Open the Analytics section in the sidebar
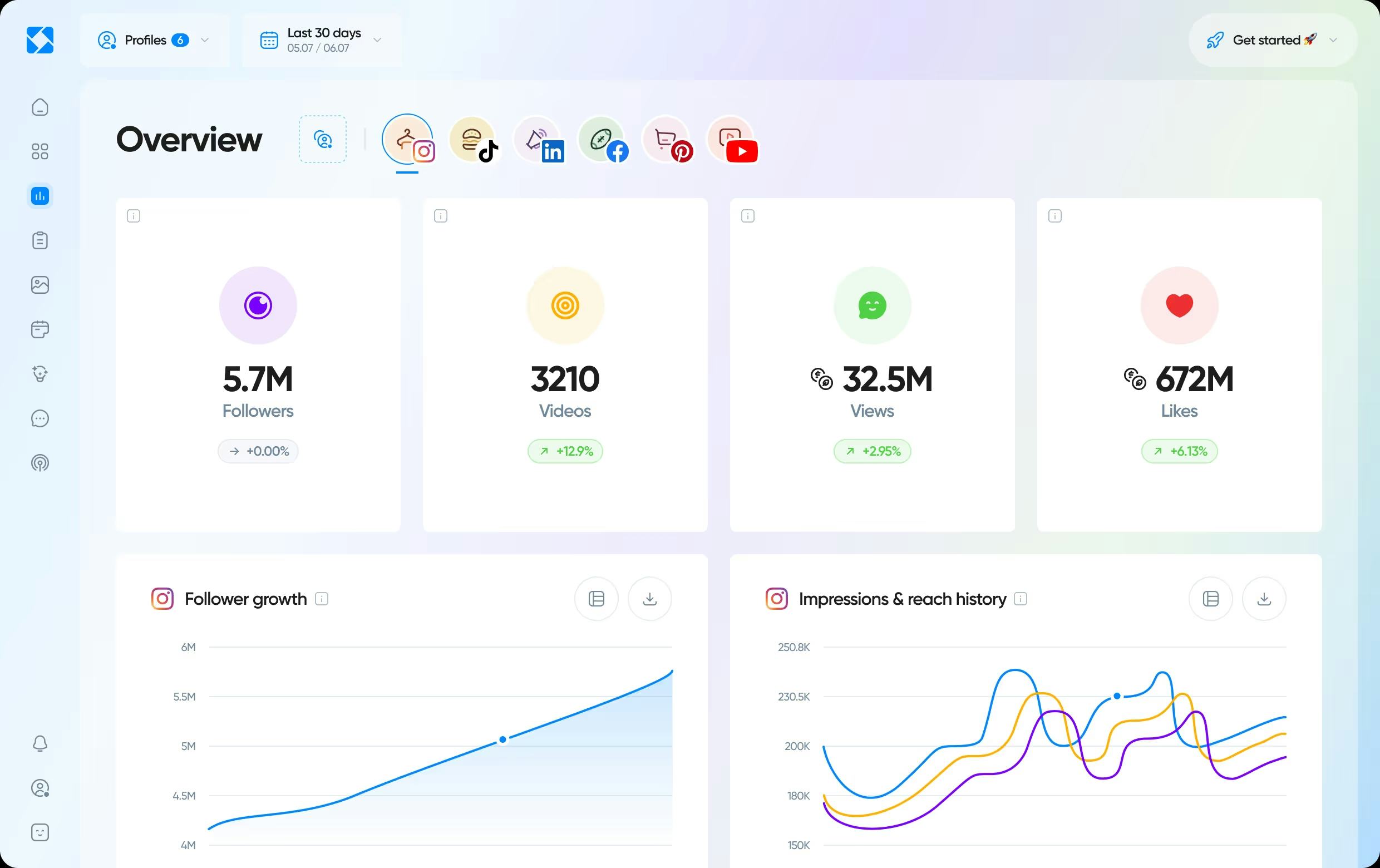The height and width of the screenshot is (868, 1380). pyautogui.click(x=40, y=195)
